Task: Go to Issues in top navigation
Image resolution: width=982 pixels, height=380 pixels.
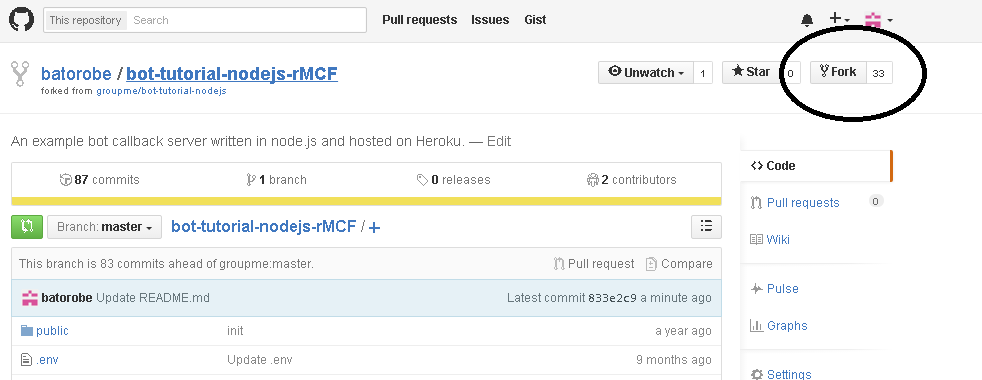Action: click(x=490, y=20)
